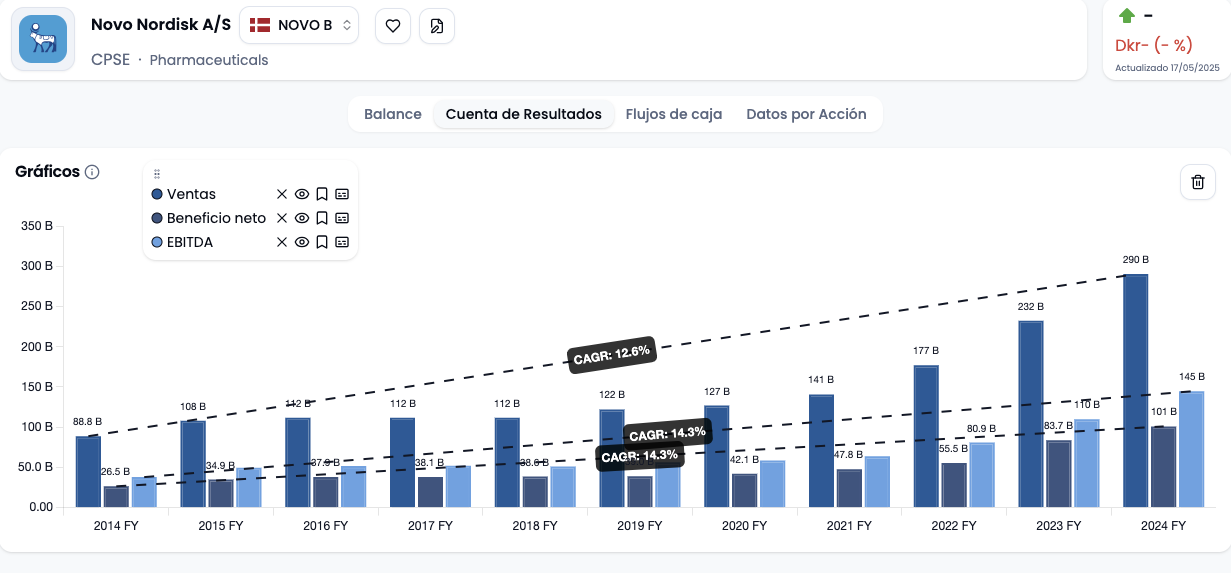Click the Novo Nordisk A/S company name
Viewport: 1231px width, 573px height.
click(161, 25)
